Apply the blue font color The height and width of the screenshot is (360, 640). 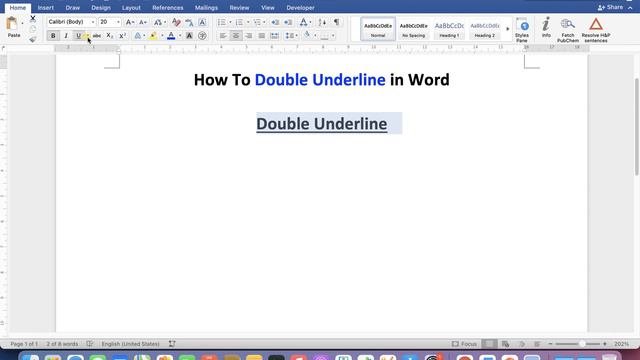pos(171,36)
